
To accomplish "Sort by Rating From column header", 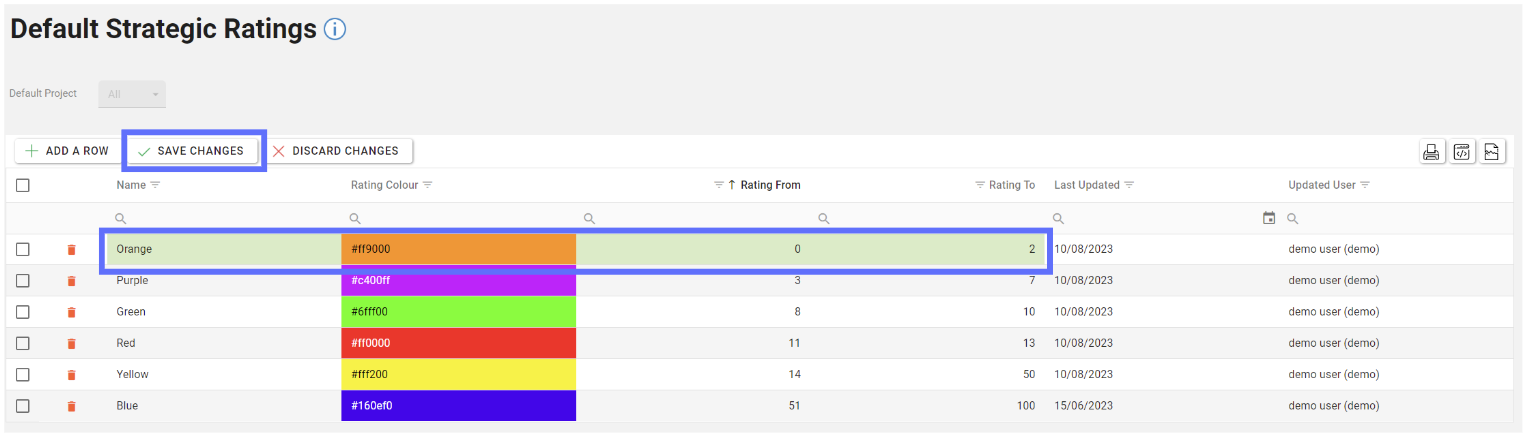I will (x=769, y=185).
